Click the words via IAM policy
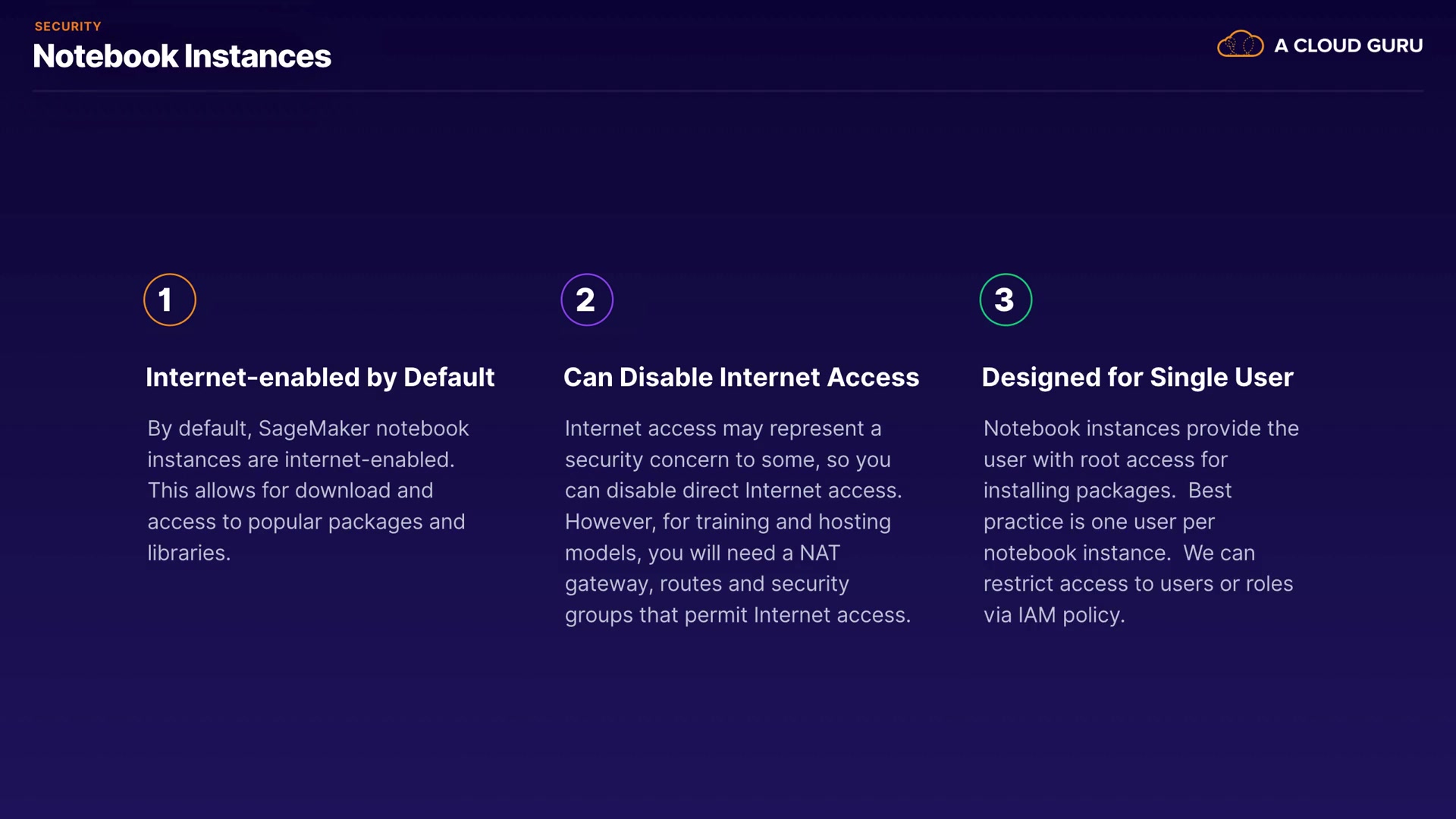 (x=1053, y=615)
